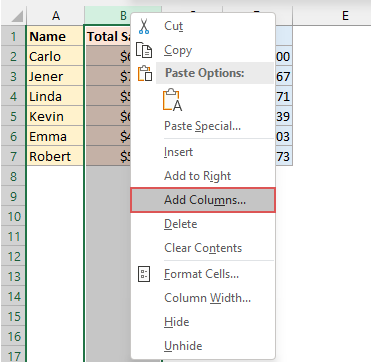Screen dimensions: 371x362
Task: Select row 6 header
Action: [13, 136]
